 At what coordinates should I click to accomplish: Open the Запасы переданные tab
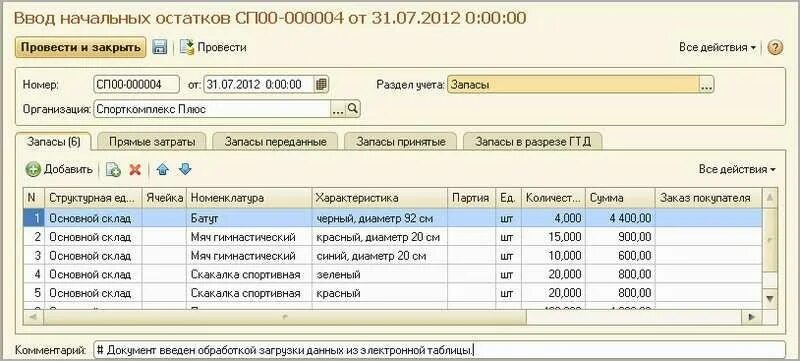[276, 142]
